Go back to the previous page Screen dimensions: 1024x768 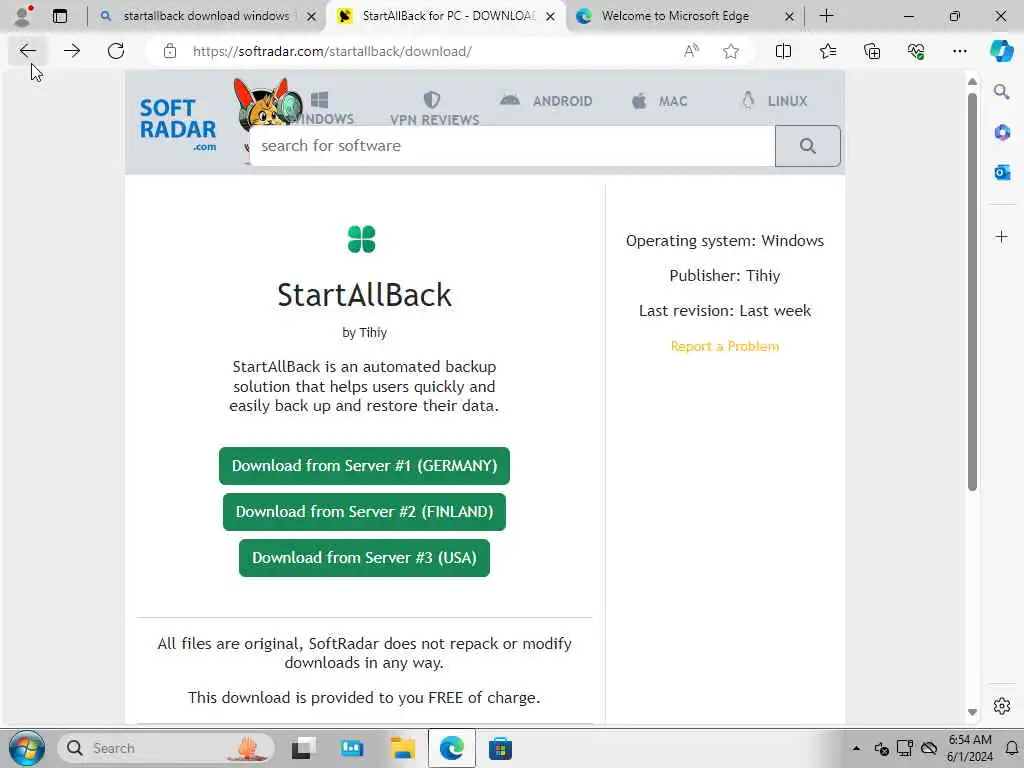pyautogui.click(x=27, y=51)
